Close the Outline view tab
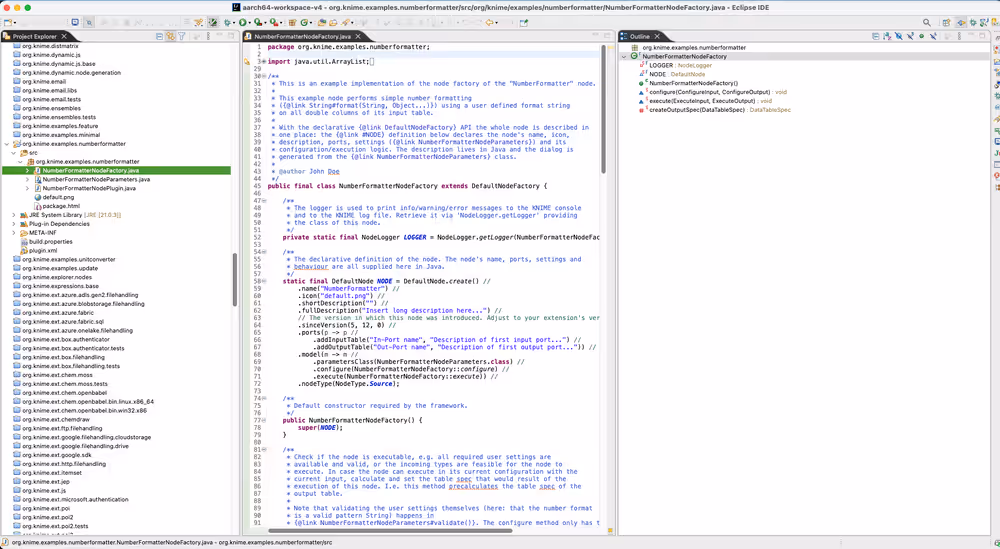Viewport: 1000px width, 549px height. coord(657,36)
